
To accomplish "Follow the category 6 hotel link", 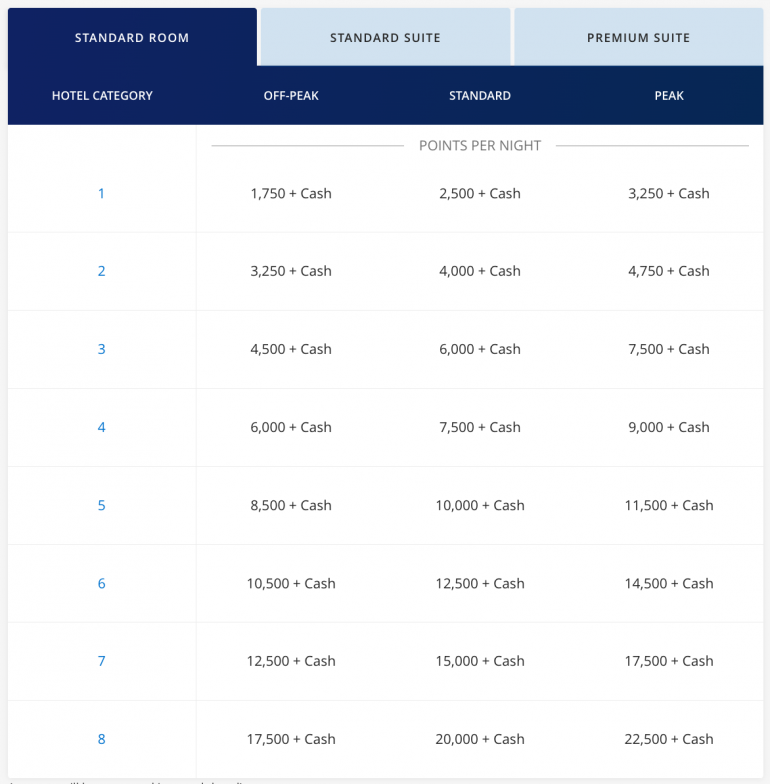I will click(101, 583).
